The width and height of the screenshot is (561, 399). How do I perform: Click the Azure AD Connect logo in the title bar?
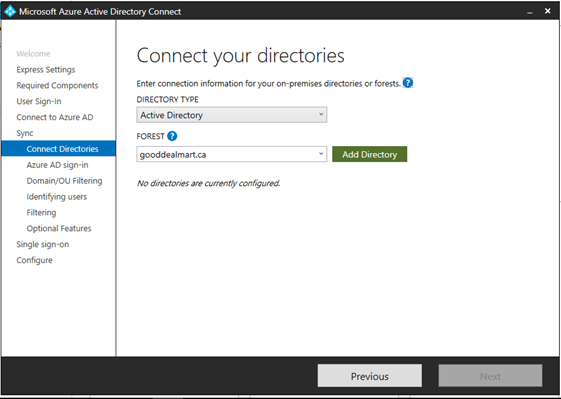[x=10, y=11]
